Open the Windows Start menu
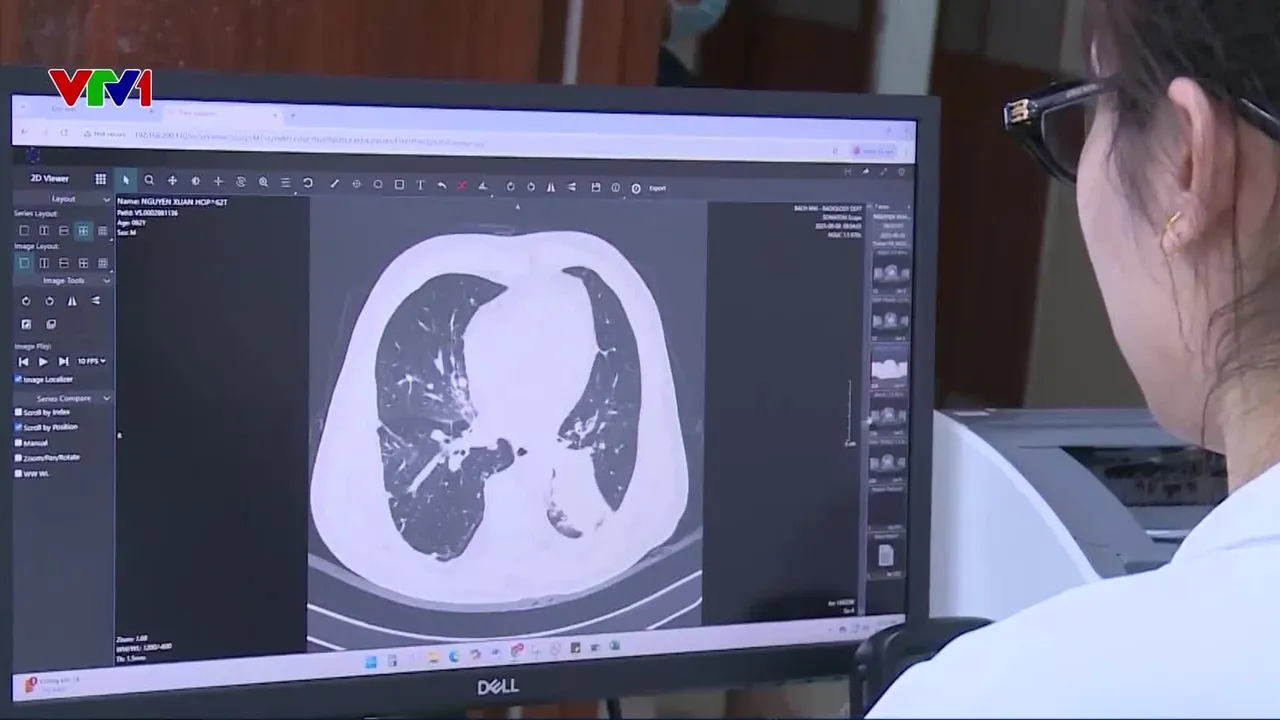The width and height of the screenshot is (1280, 720). [x=371, y=661]
